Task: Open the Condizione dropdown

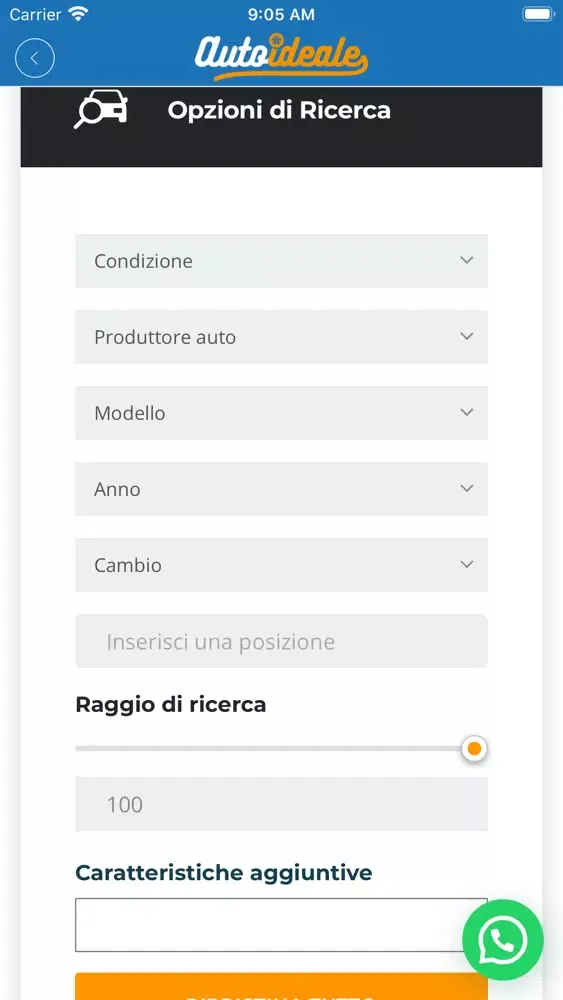Action: click(281, 261)
